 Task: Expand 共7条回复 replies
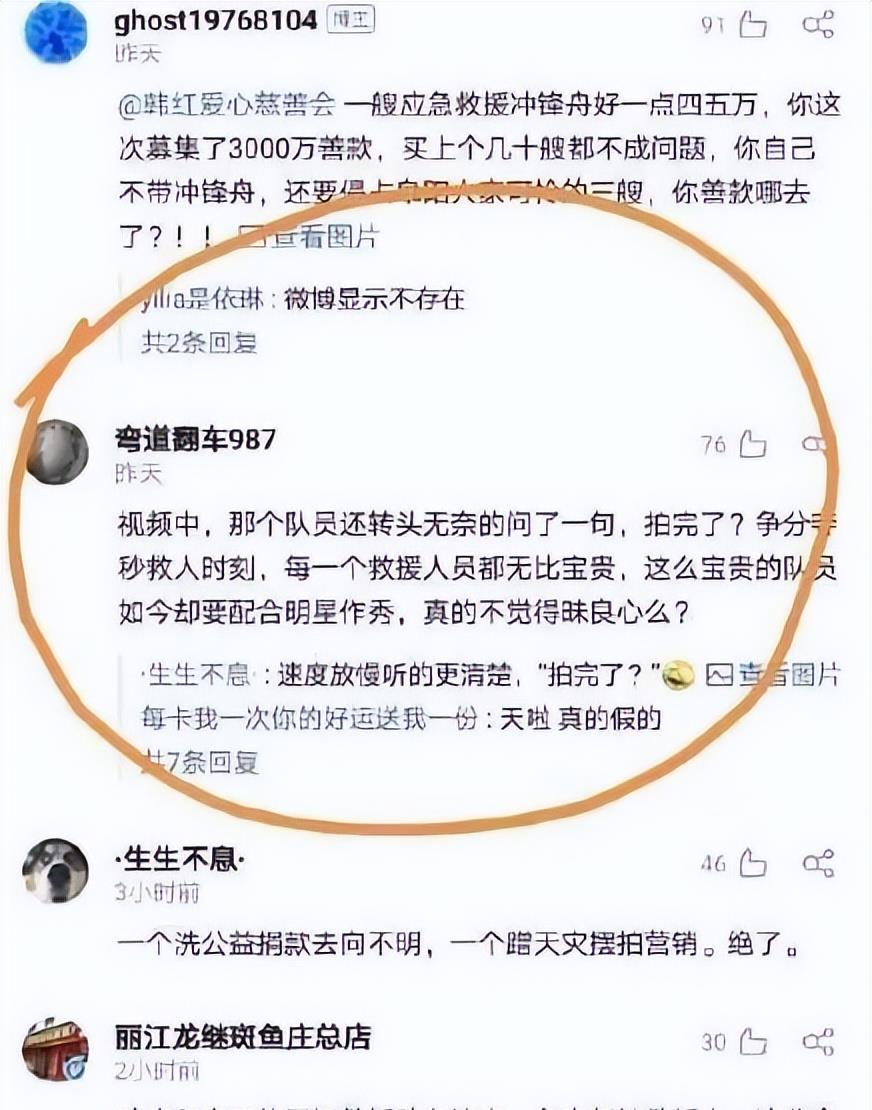pyautogui.click(x=199, y=762)
